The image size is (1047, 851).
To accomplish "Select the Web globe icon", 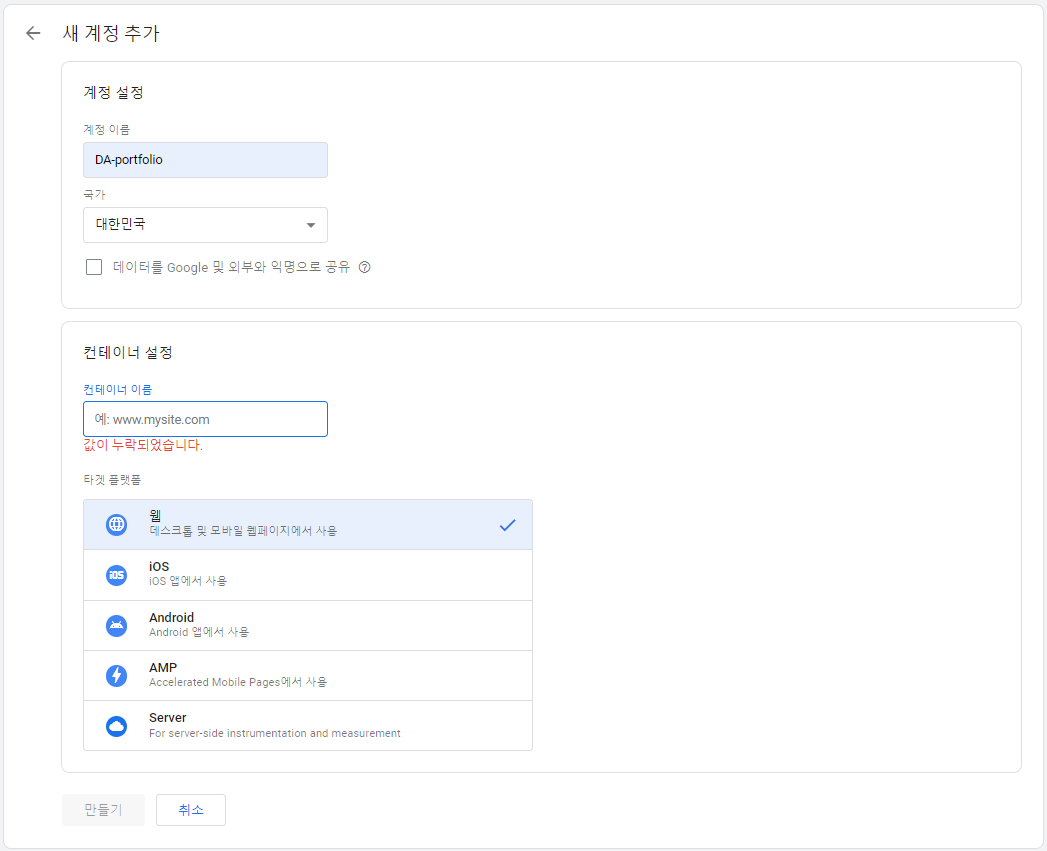I will pos(117,524).
